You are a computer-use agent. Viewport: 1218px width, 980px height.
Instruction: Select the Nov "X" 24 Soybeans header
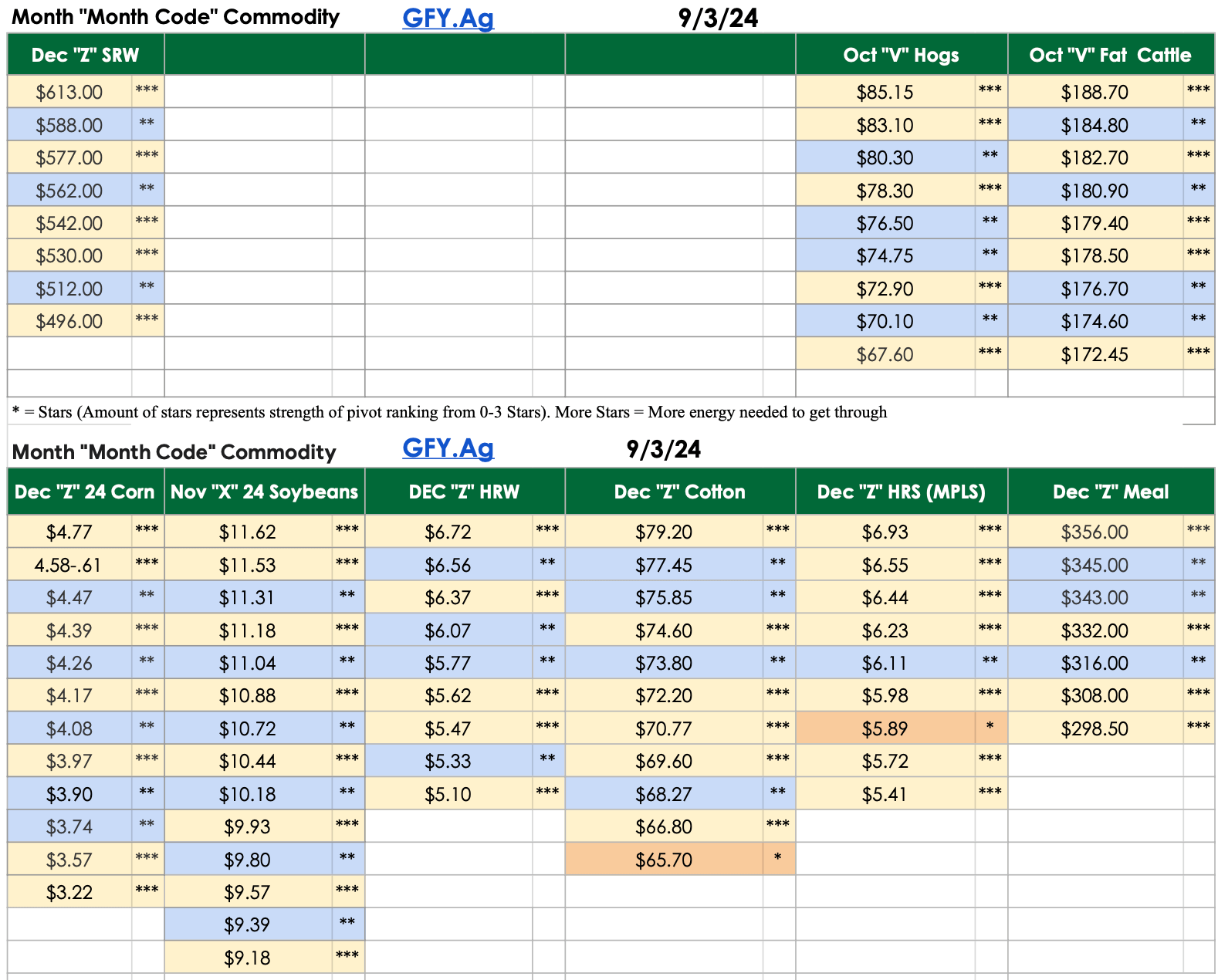click(264, 492)
